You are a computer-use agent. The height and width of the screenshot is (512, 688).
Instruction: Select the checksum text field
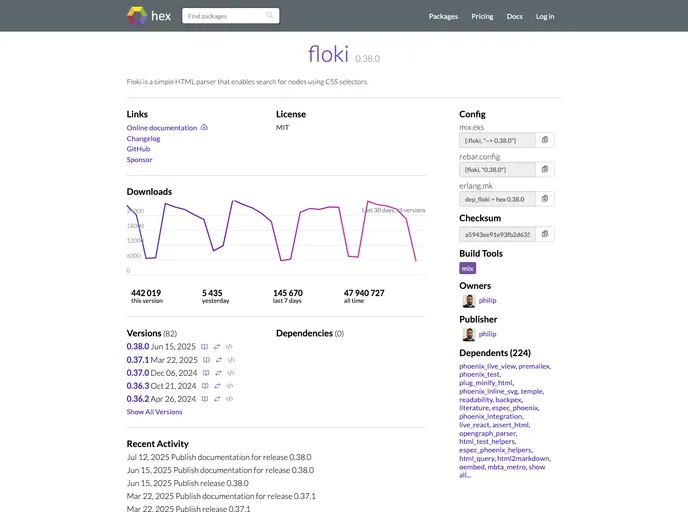point(498,234)
